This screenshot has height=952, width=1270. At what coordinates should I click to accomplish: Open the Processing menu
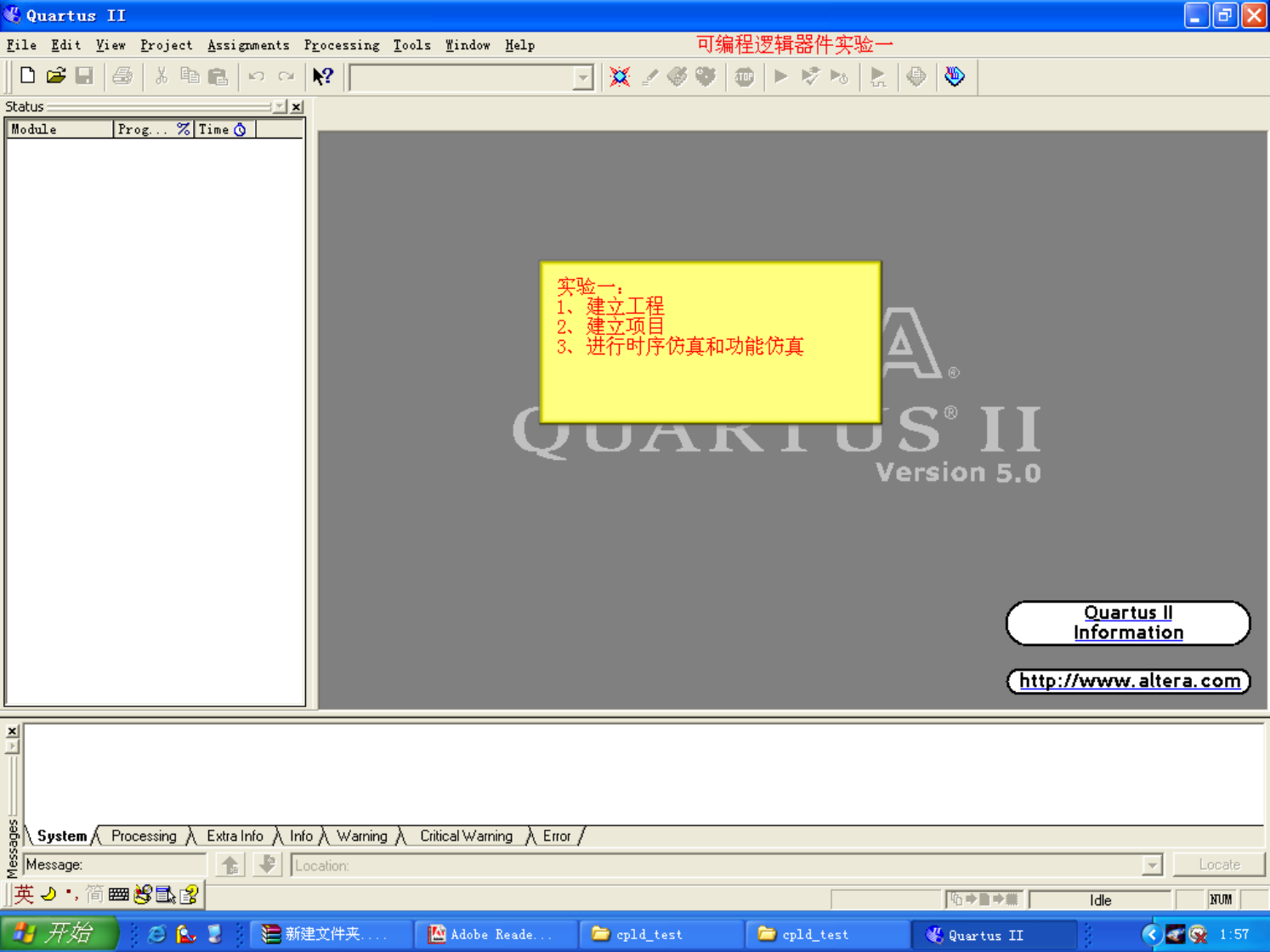[x=342, y=45]
